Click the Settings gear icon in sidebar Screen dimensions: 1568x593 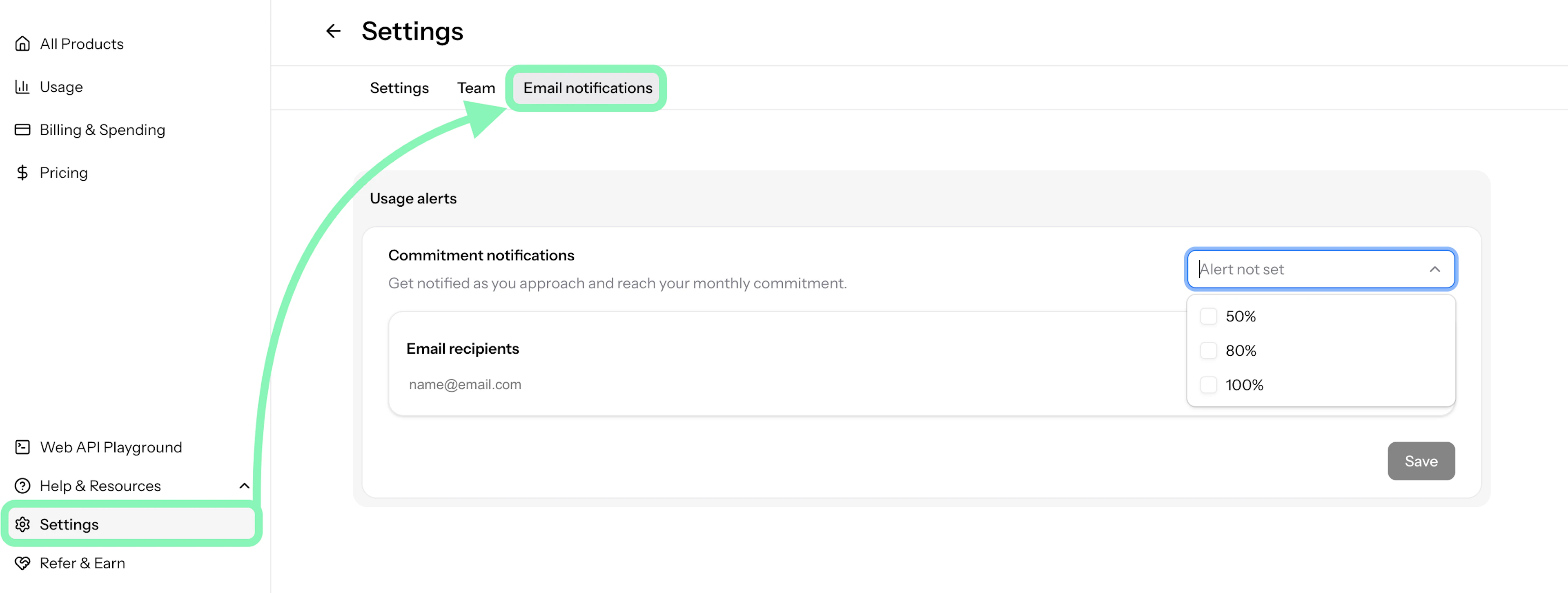(22, 524)
